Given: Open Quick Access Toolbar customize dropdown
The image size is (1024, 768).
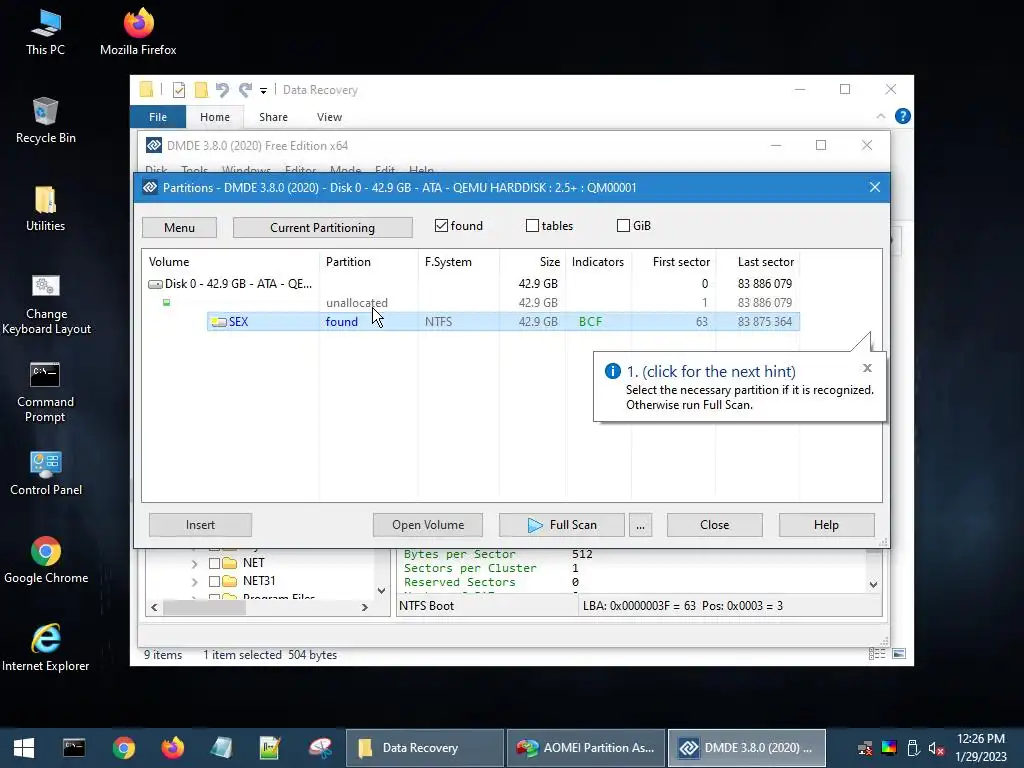Looking at the screenshot, I should click(263, 90).
